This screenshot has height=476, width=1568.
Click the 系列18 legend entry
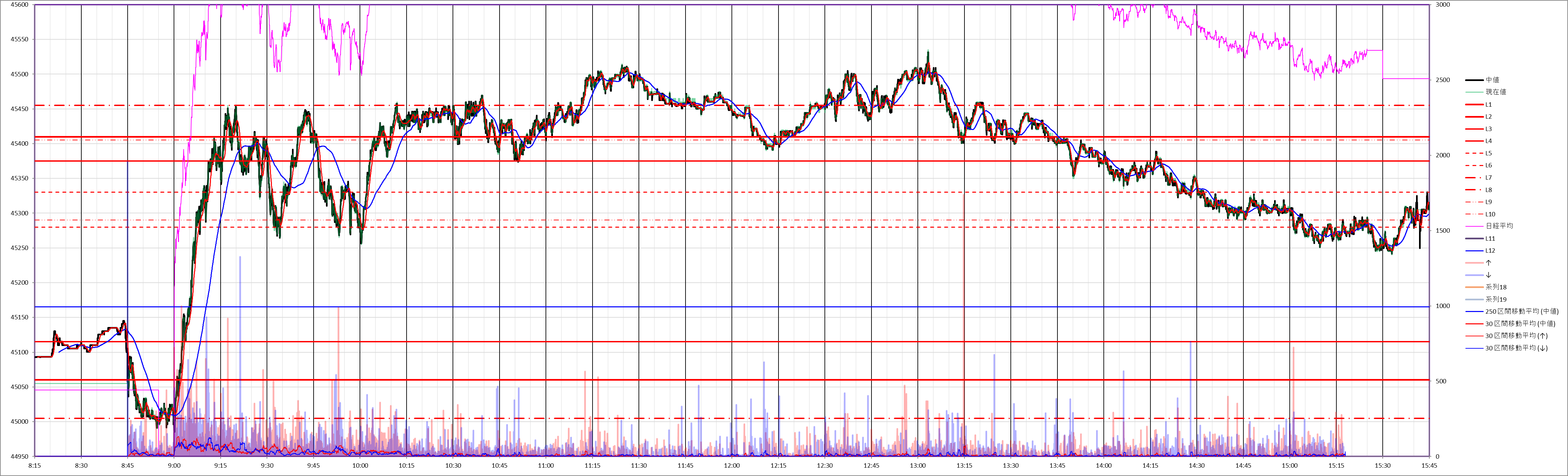1496,287
